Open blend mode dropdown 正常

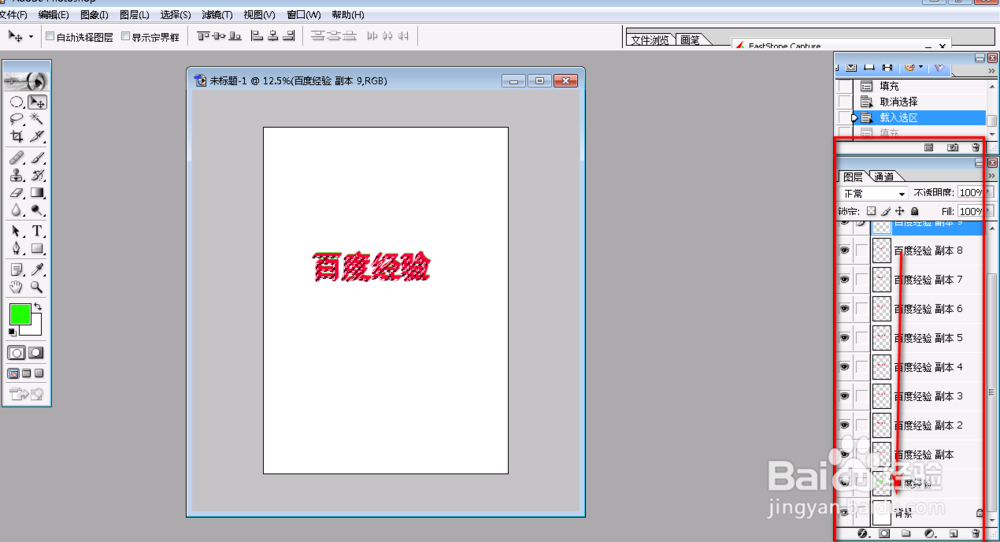click(872, 193)
